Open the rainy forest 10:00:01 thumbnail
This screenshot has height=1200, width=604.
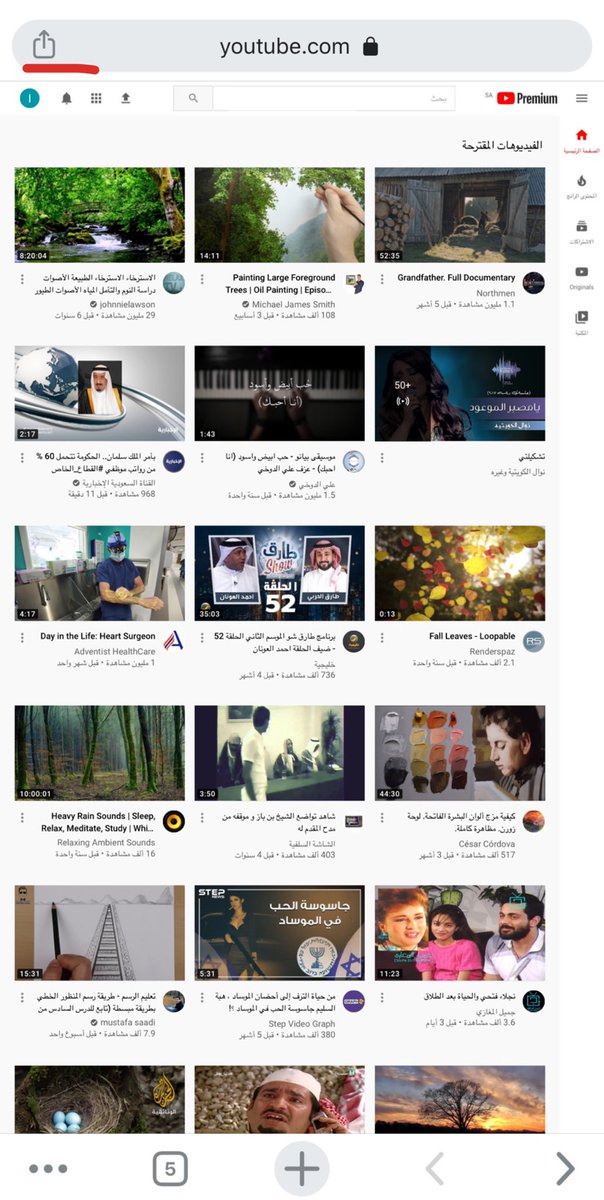(x=100, y=754)
